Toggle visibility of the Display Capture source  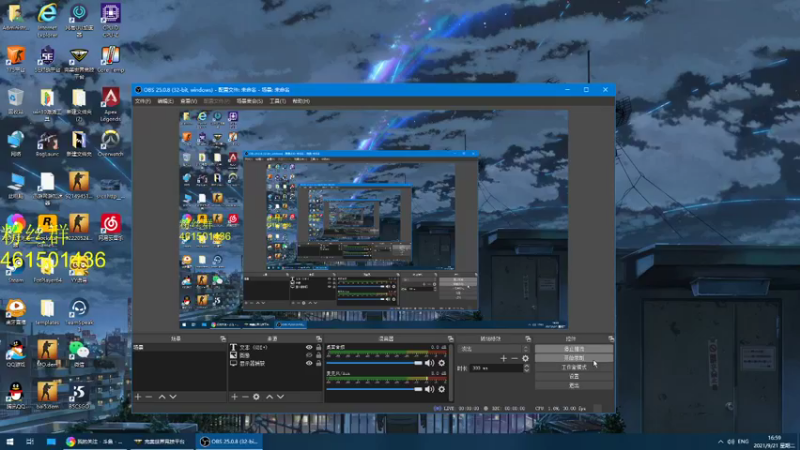[309, 363]
